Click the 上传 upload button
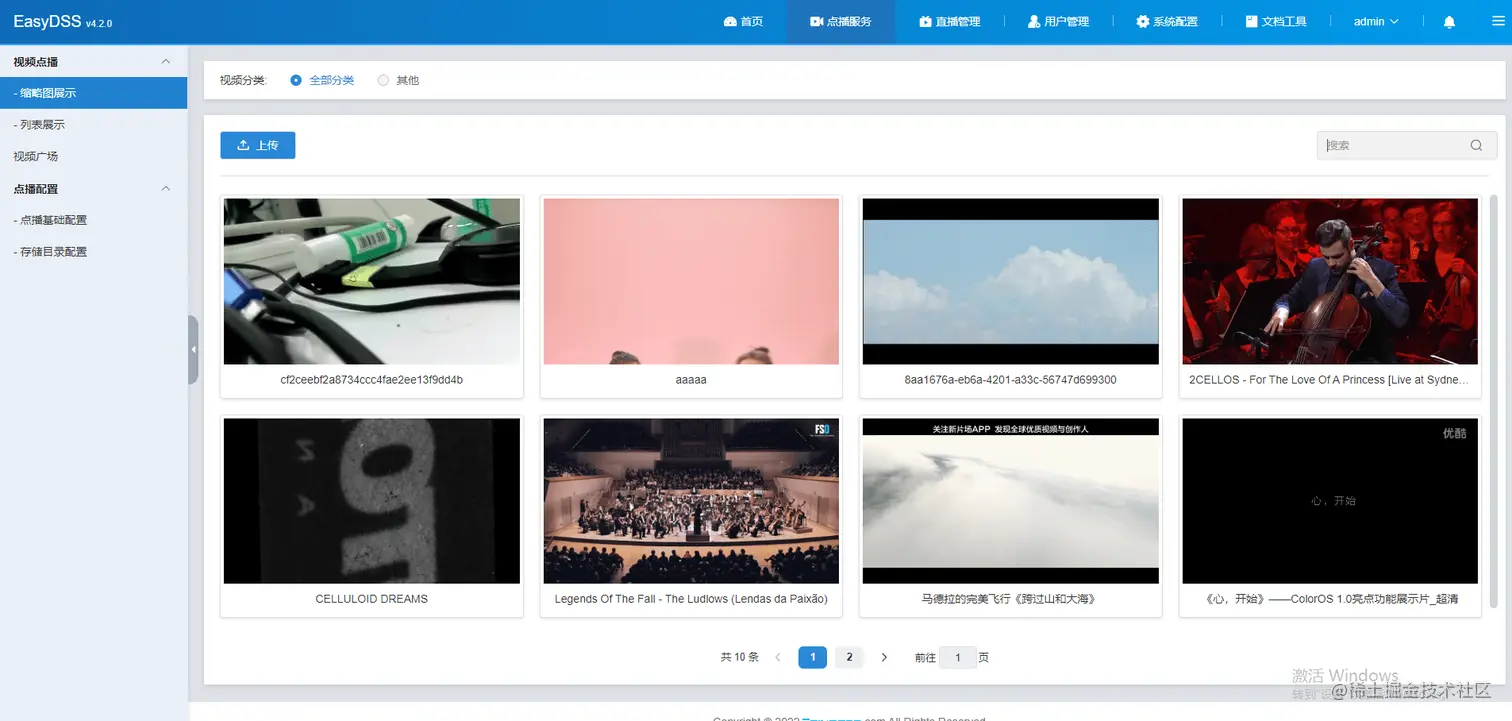This screenshot has height=721, width=1512. 258,145
